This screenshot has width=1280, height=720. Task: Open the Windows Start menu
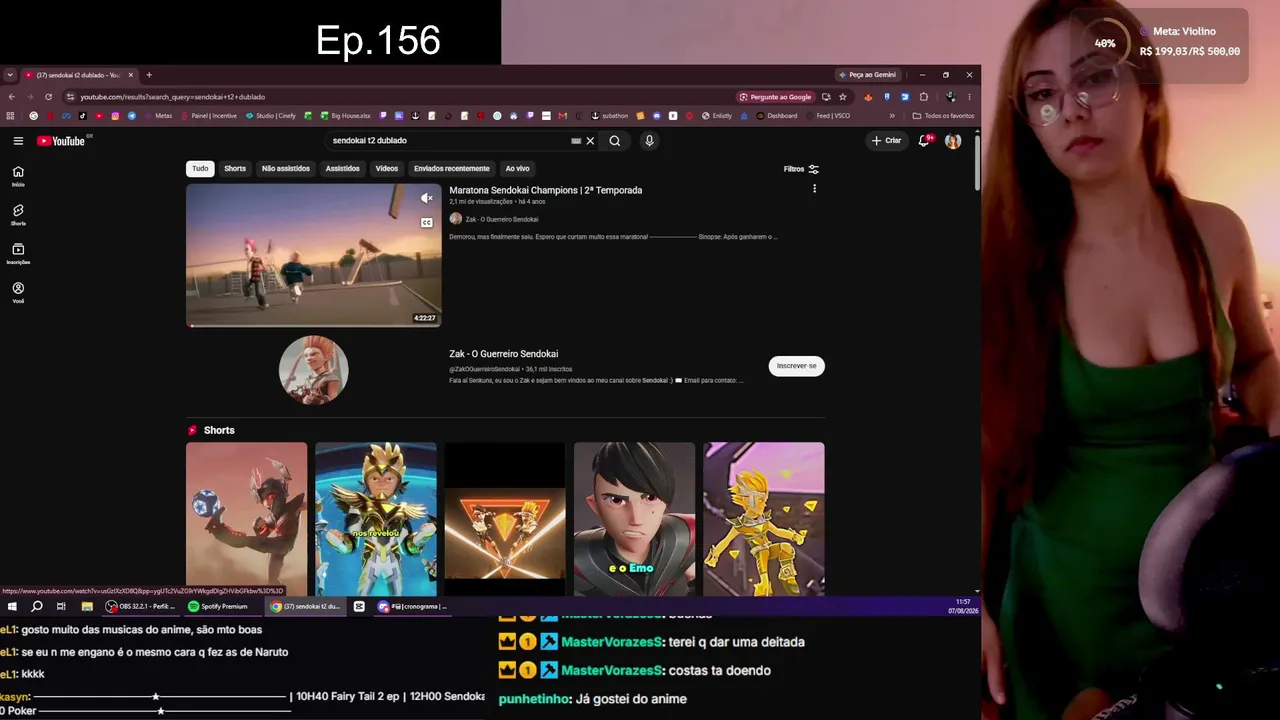12,606
